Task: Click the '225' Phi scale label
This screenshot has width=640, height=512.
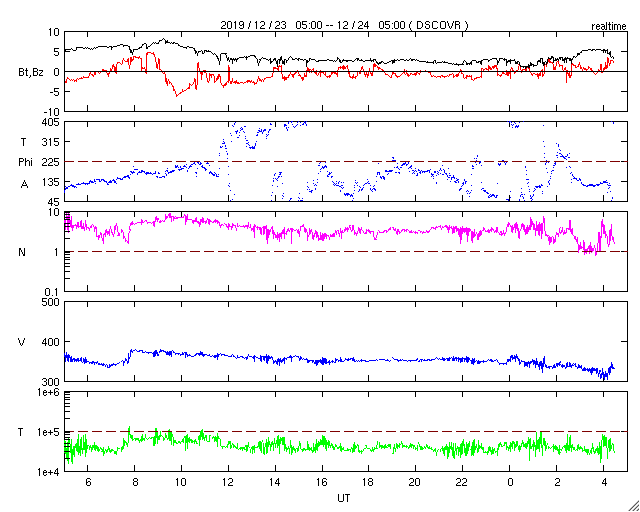Action: pyautogui.click(x=51, y=162)
